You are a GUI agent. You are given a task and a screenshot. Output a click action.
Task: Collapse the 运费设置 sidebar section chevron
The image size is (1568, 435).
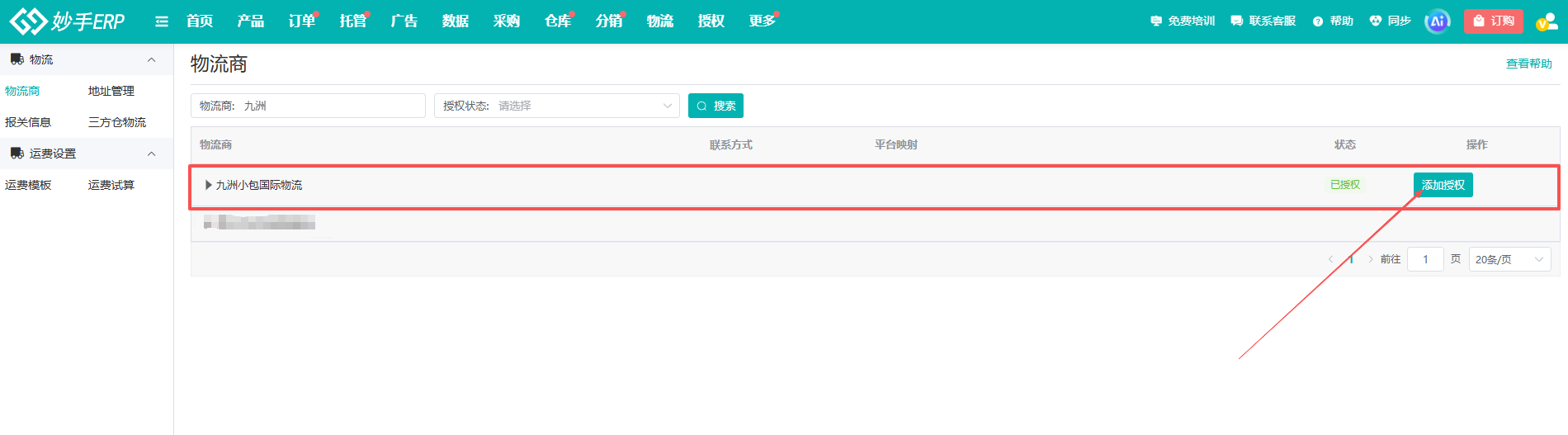151,154
